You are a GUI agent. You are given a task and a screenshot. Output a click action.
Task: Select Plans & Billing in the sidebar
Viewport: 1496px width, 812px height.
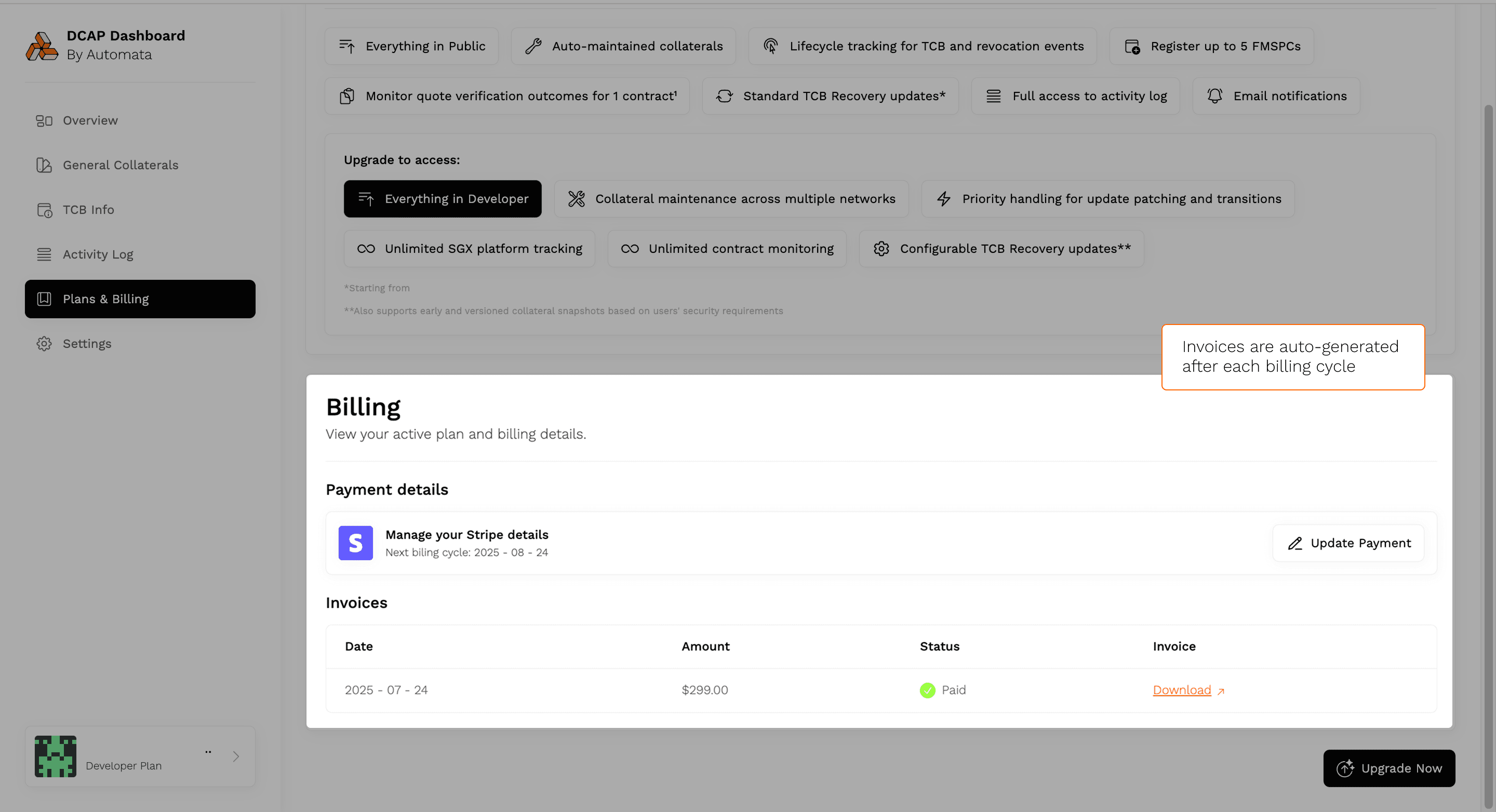click(x=105, y=299)
